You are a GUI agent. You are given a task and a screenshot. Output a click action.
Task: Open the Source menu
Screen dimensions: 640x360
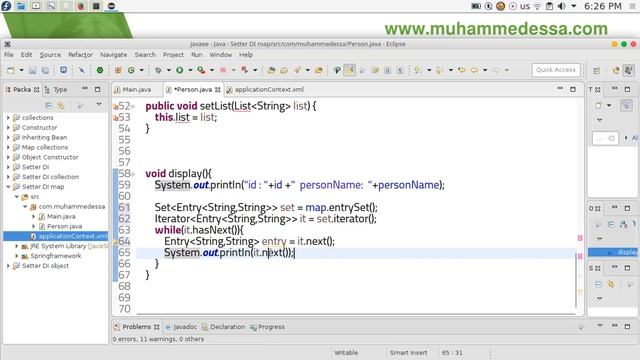(x=50, y=55)
